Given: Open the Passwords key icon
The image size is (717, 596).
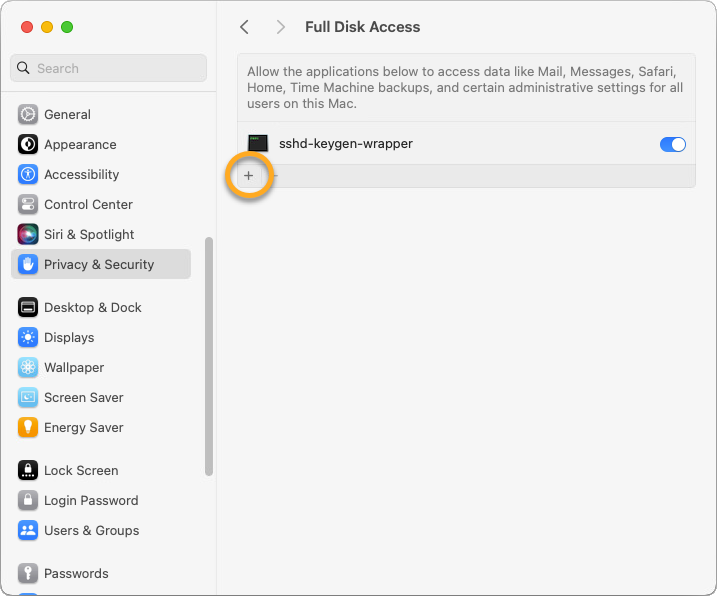Looking at the screenshot, I should point(28,574).
